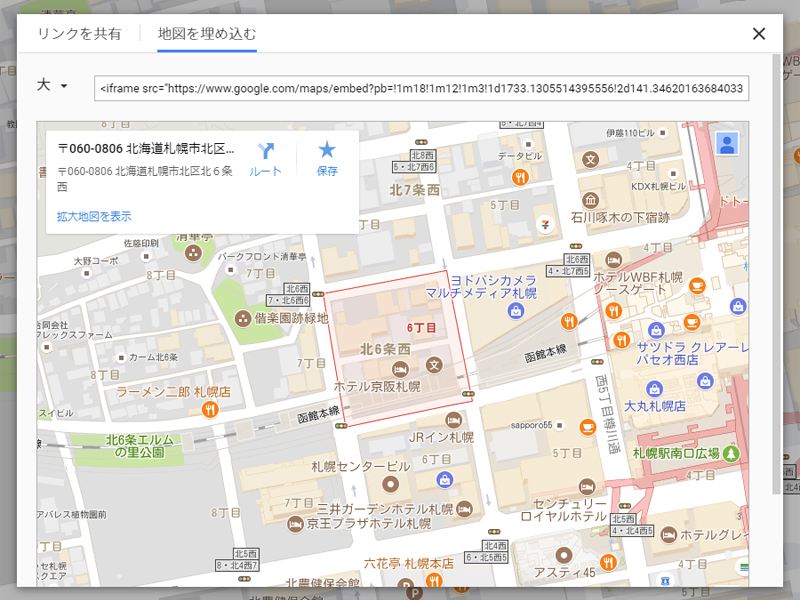Click ラーメン二郎 札幌店 restaurant marker
The width and height of the screenshot is (800, 600).
click(x=210, y=409)
